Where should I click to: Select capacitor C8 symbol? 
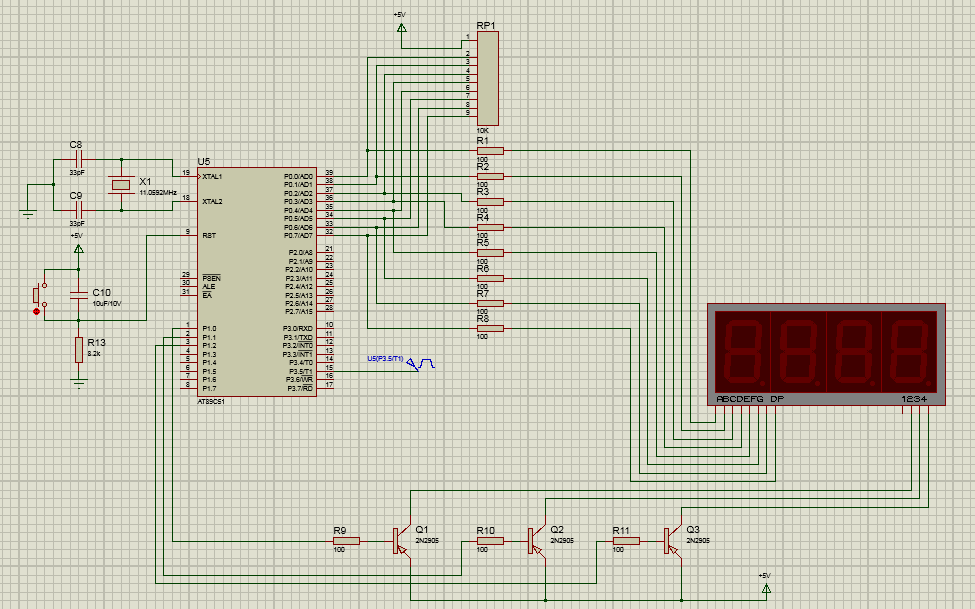click(x=79, y=159)
